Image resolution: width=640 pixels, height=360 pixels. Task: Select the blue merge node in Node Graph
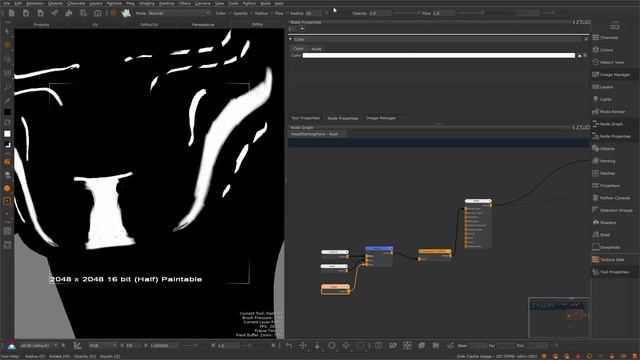coord(379,256)
